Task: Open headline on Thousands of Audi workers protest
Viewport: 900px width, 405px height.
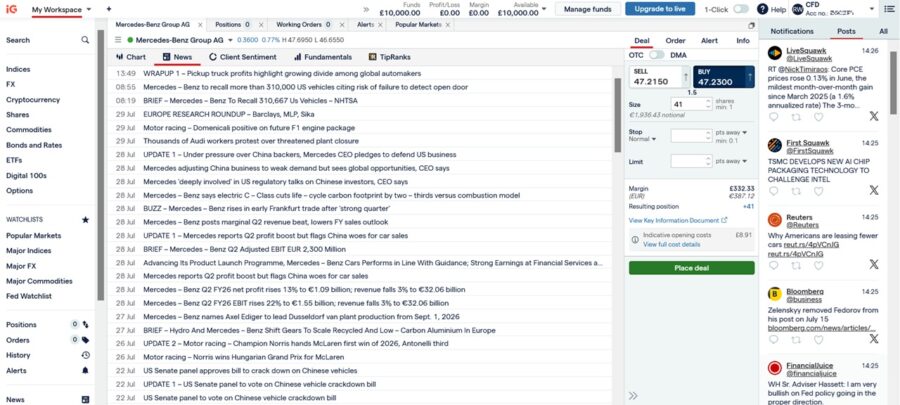Action: 251,141
